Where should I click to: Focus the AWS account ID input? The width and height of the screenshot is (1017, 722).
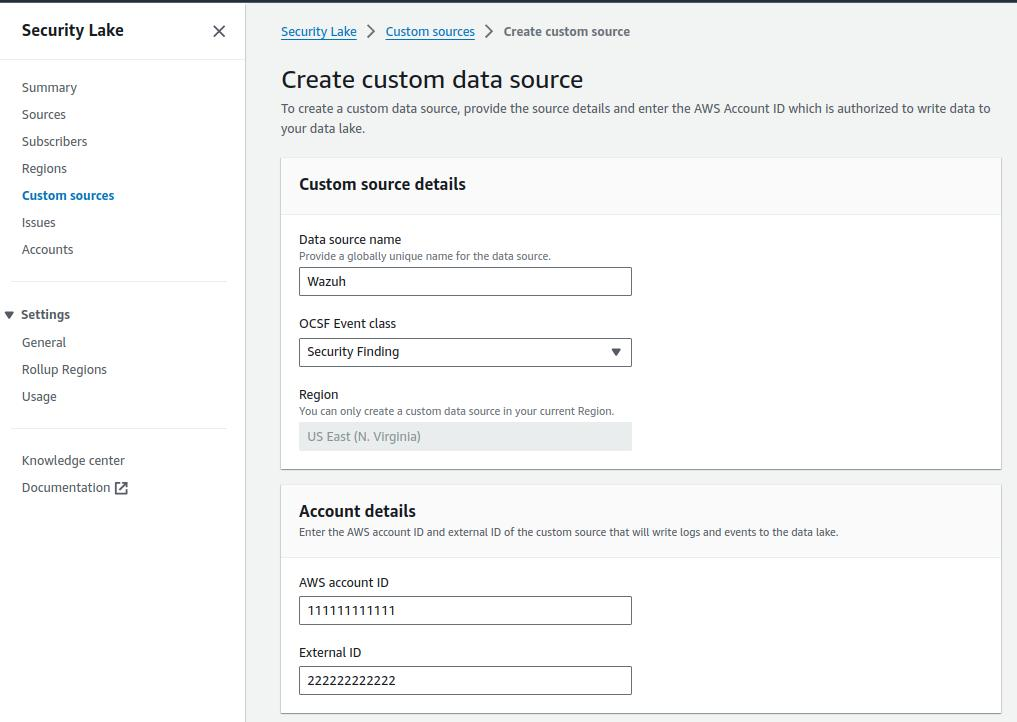tap(465, 611)
